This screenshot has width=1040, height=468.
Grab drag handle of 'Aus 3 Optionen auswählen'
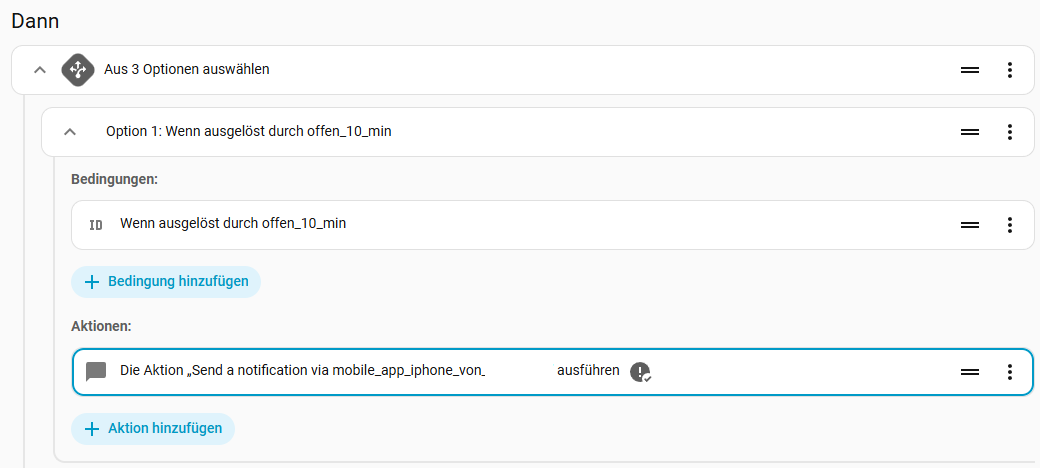(970, 70)
